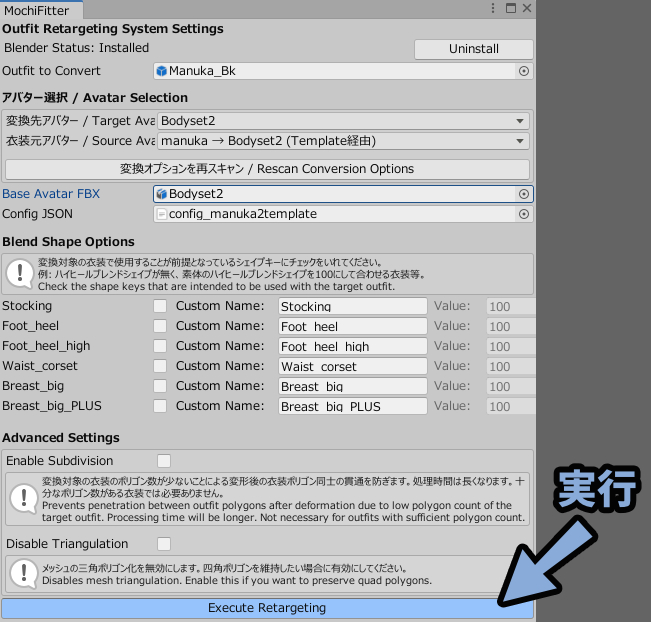Open the Target Avatar dropdown
651x622 pixels.
coord(343,121)
